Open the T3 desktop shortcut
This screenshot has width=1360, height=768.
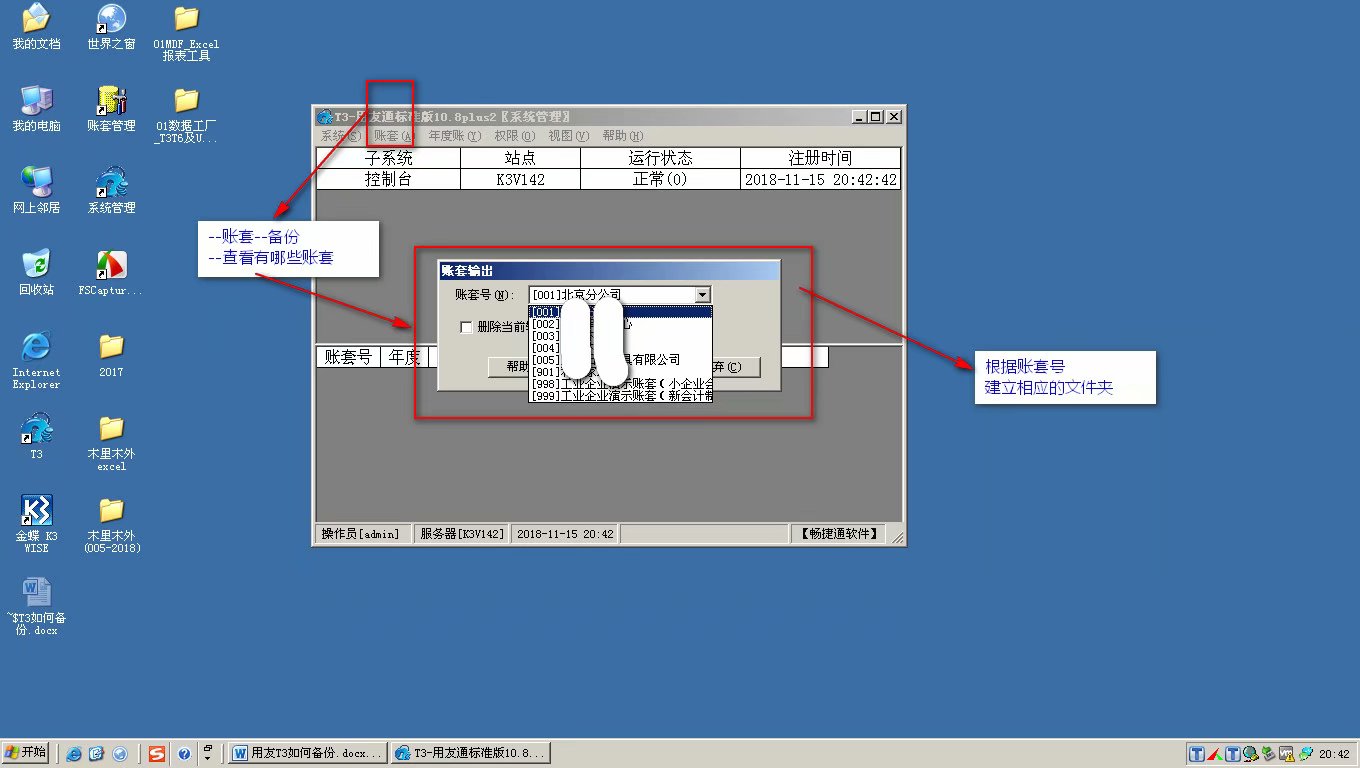[36, 430]
